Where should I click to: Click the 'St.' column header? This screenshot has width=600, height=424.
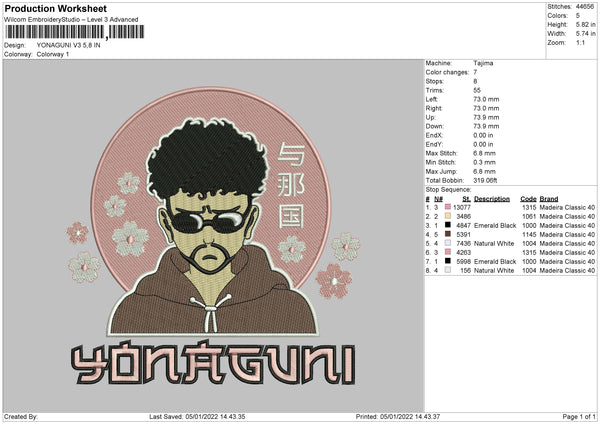coord(466,199)
